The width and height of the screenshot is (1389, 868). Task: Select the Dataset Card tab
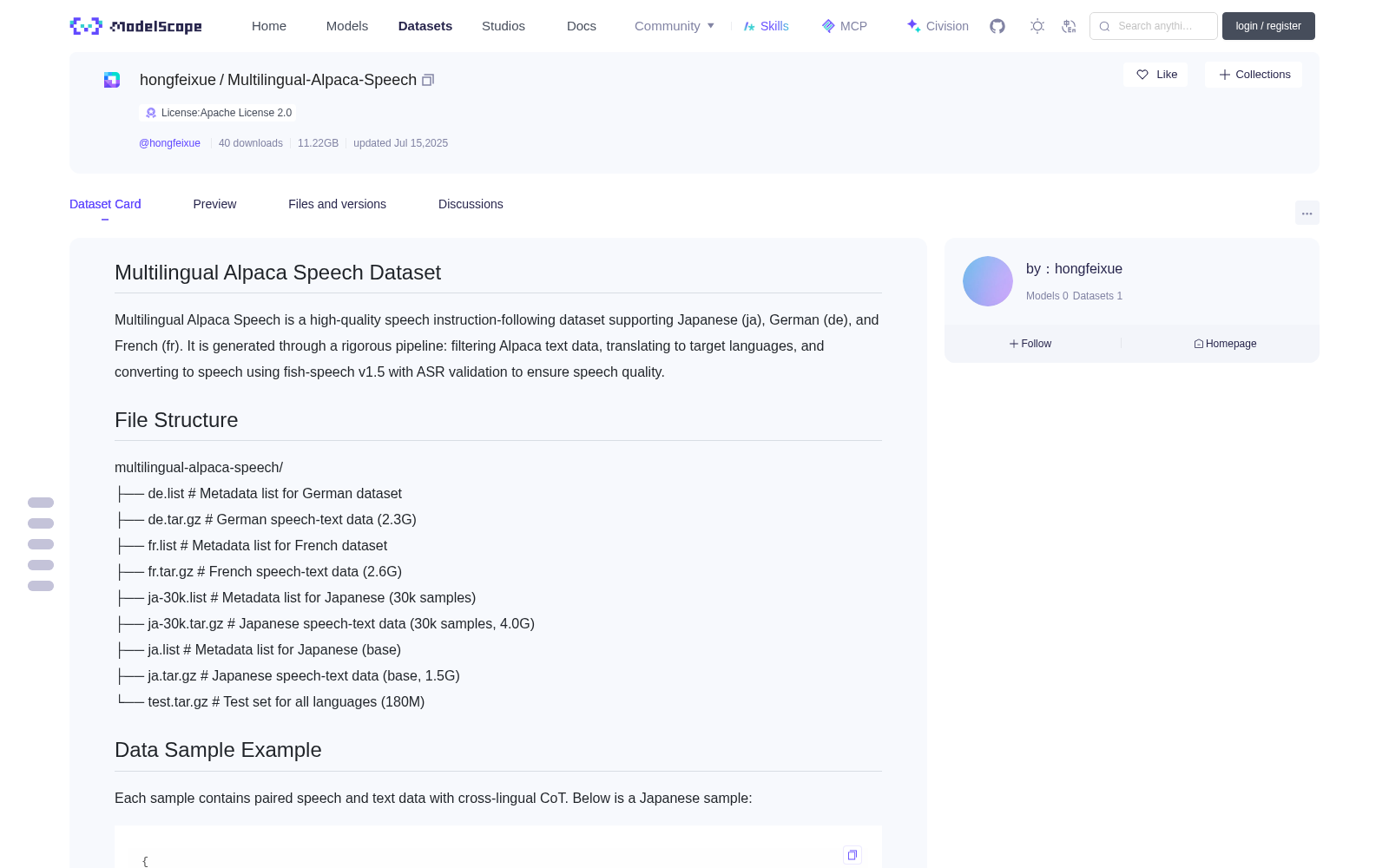[105, 204]
